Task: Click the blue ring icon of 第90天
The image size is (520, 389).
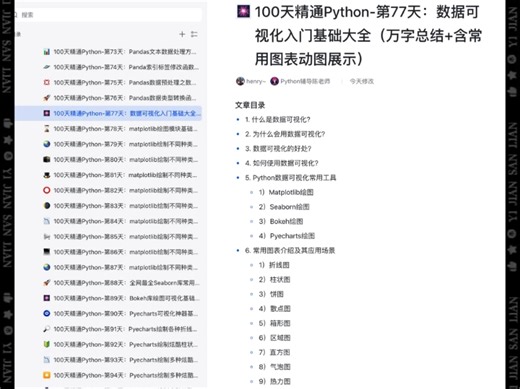Action: (x=47, y=314)
